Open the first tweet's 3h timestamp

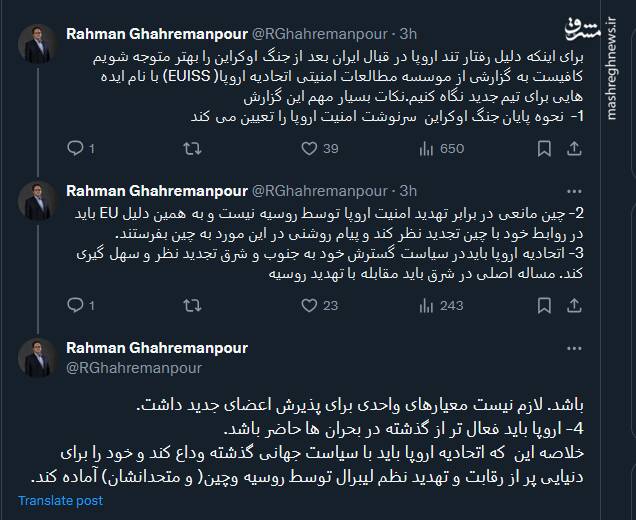[x=408, y=35]
